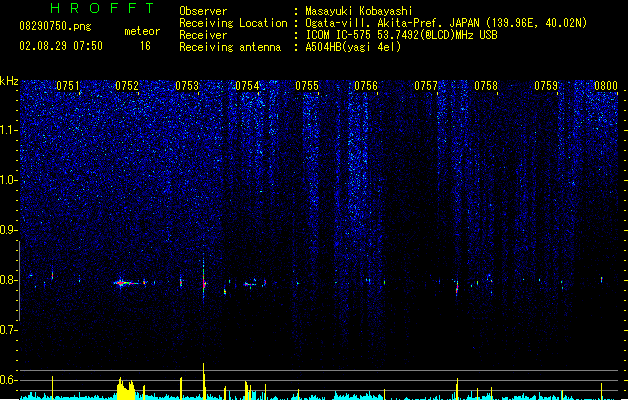The width and height of the screenshot is (629, 400).
Task: Click the 0753 time marker
Action: tap(187, 86)
